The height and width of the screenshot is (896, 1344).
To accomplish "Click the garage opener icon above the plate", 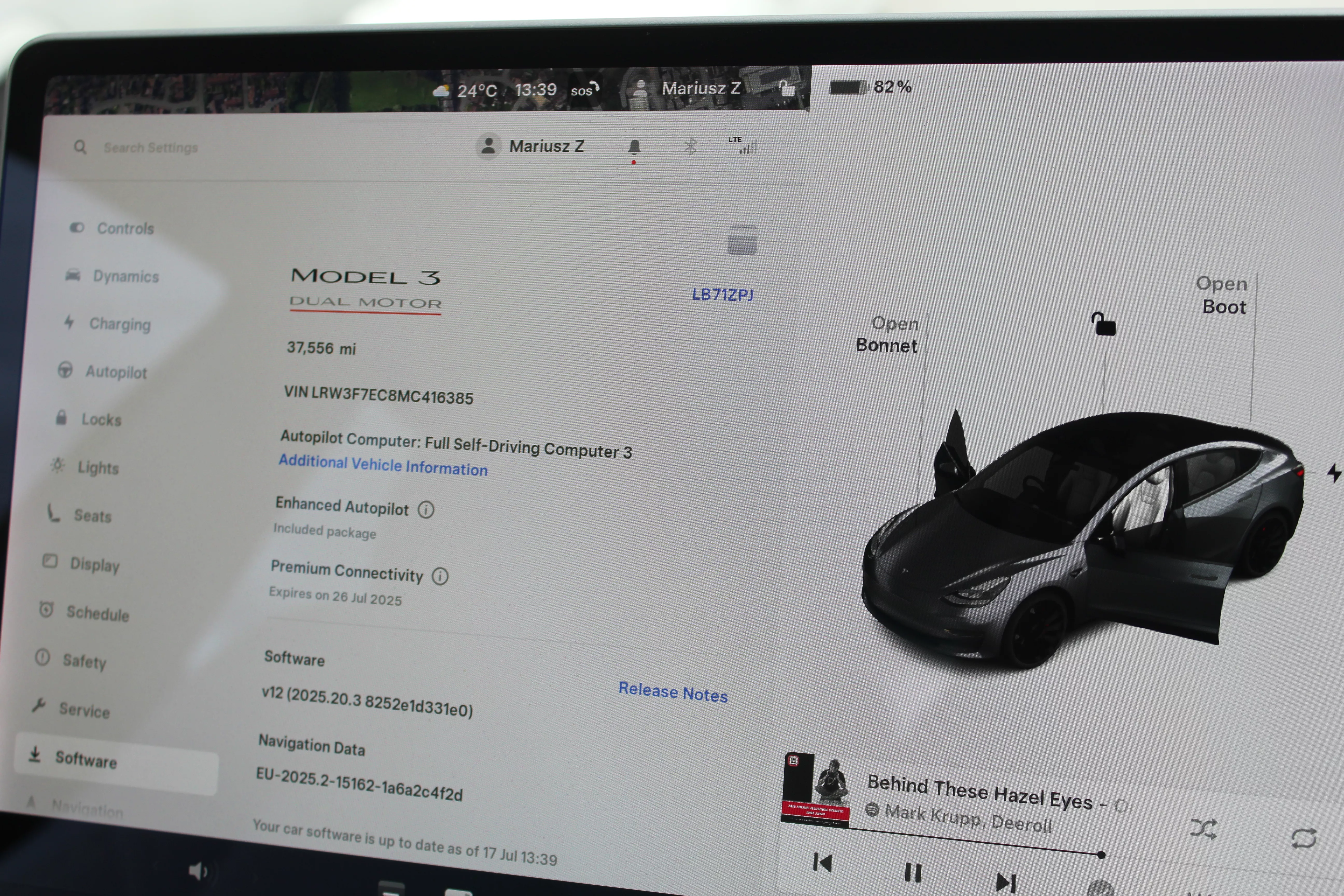I will 742,240.
